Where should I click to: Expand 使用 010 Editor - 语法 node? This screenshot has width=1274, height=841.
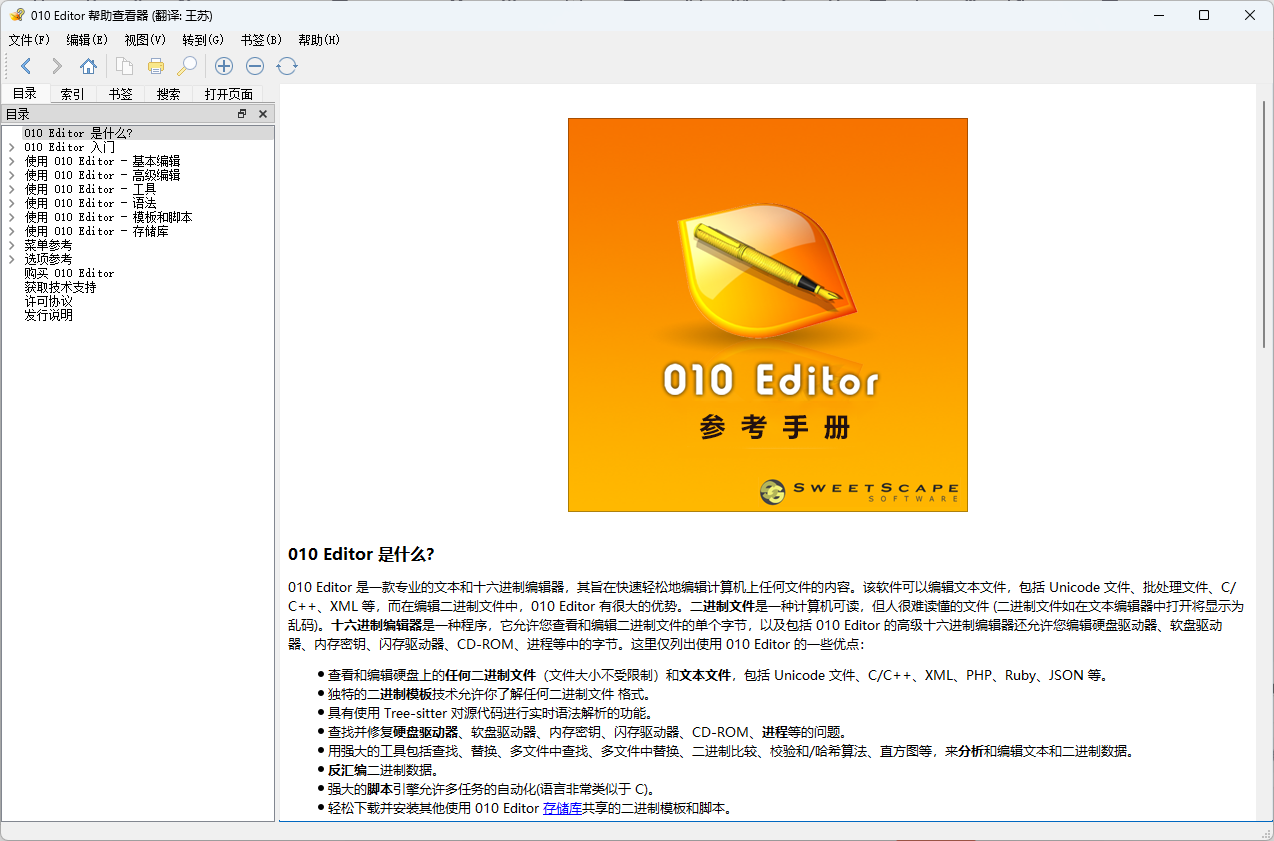point(12,203)
